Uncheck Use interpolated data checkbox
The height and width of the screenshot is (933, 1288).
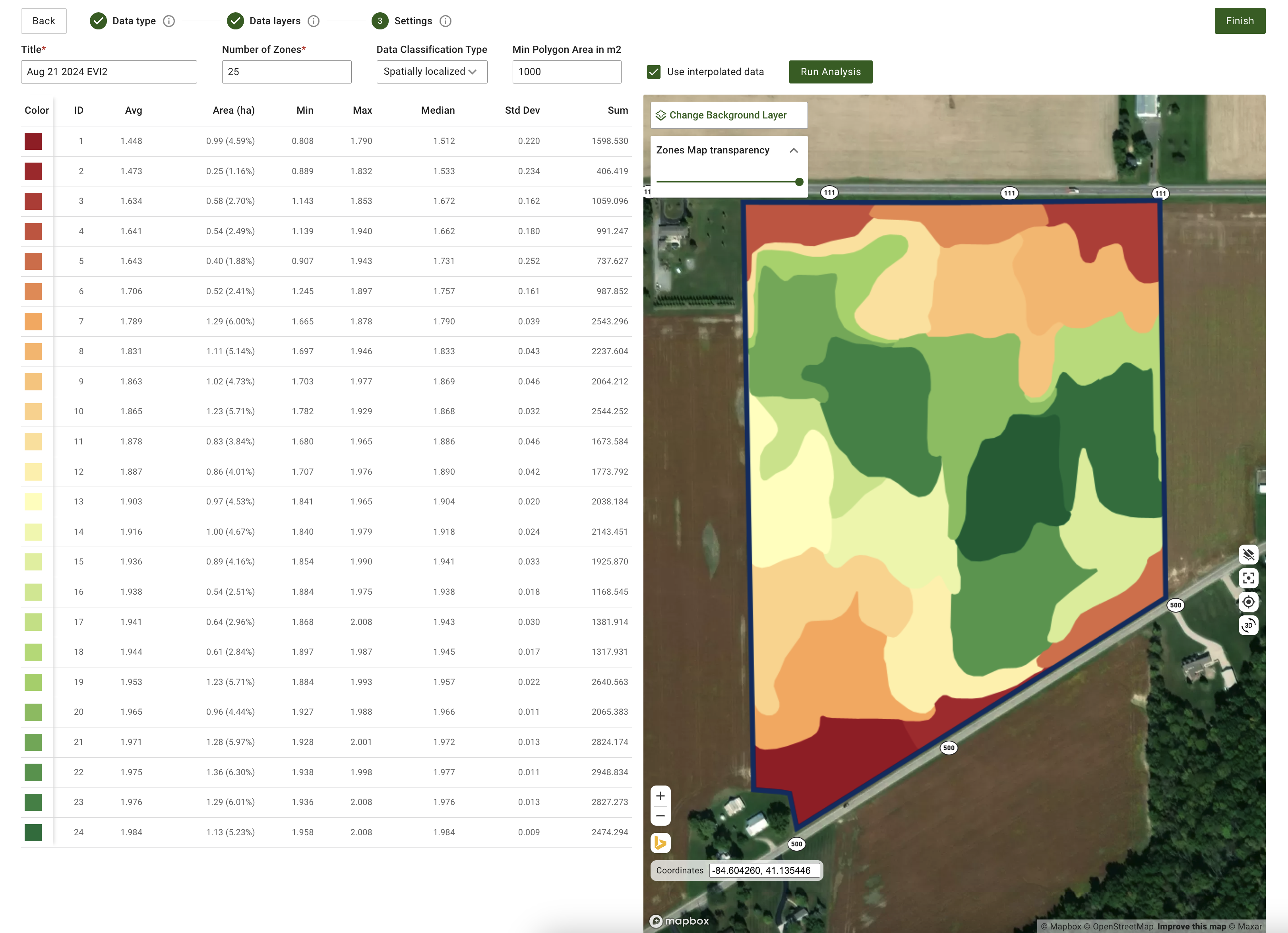click(654, 72)
